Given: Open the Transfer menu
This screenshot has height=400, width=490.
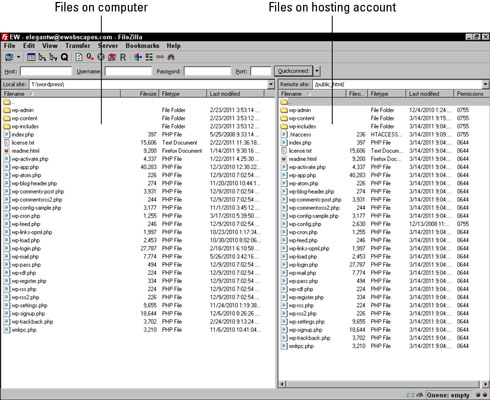Looking at the screenshot, I should point(78,46).
